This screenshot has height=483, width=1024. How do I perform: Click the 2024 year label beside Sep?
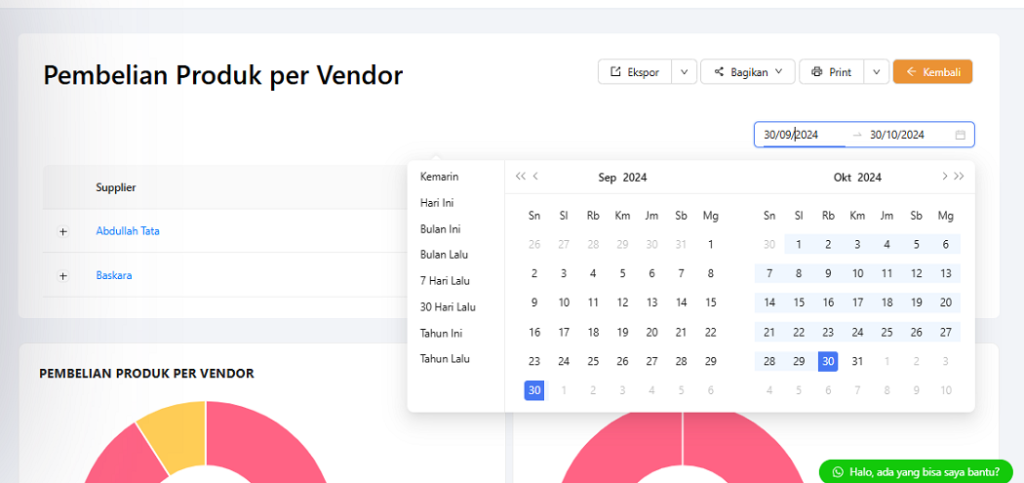point(635,178)
